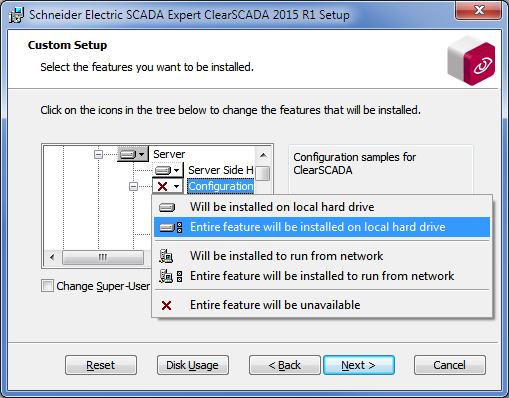The image size is (509, 398).
Task: Open the Server Side Help feature dropdown
Action: point(168,170)
